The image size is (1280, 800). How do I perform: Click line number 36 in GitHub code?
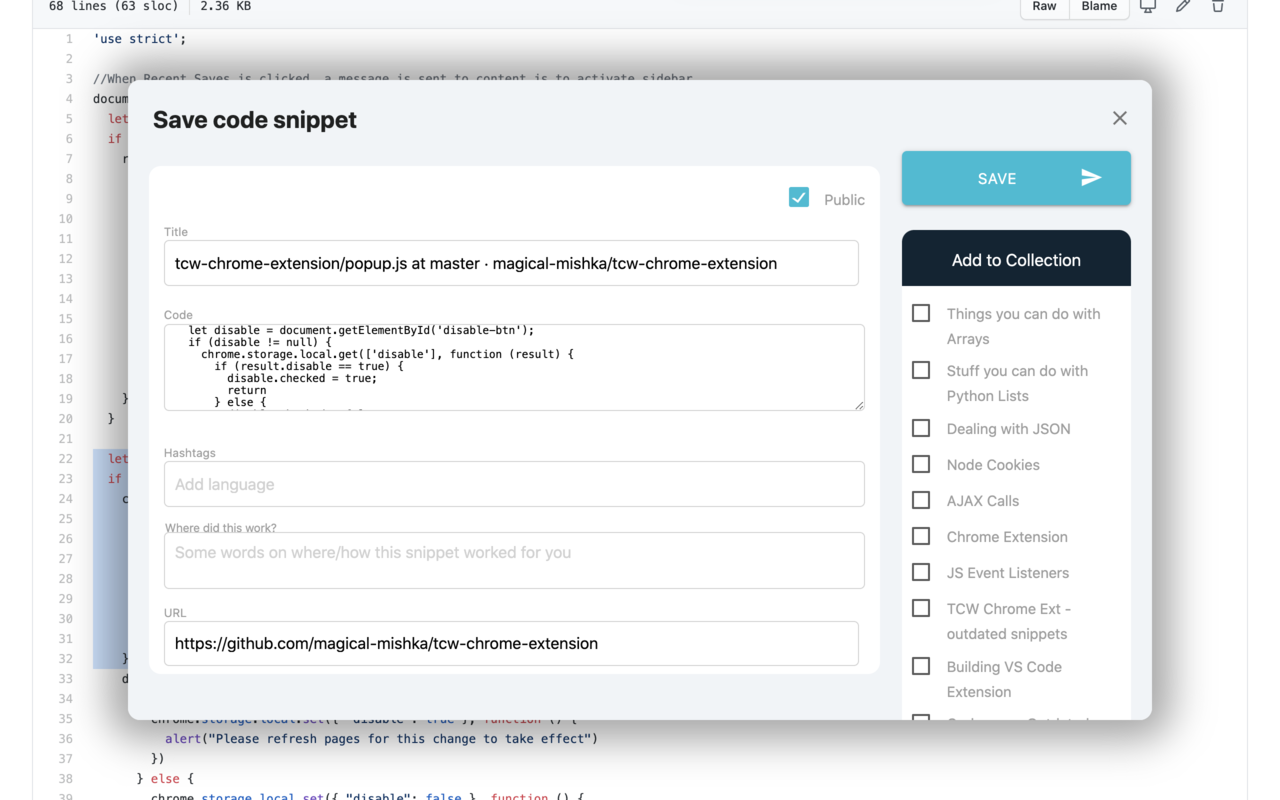pyautogui.click(x=65, y=739)
